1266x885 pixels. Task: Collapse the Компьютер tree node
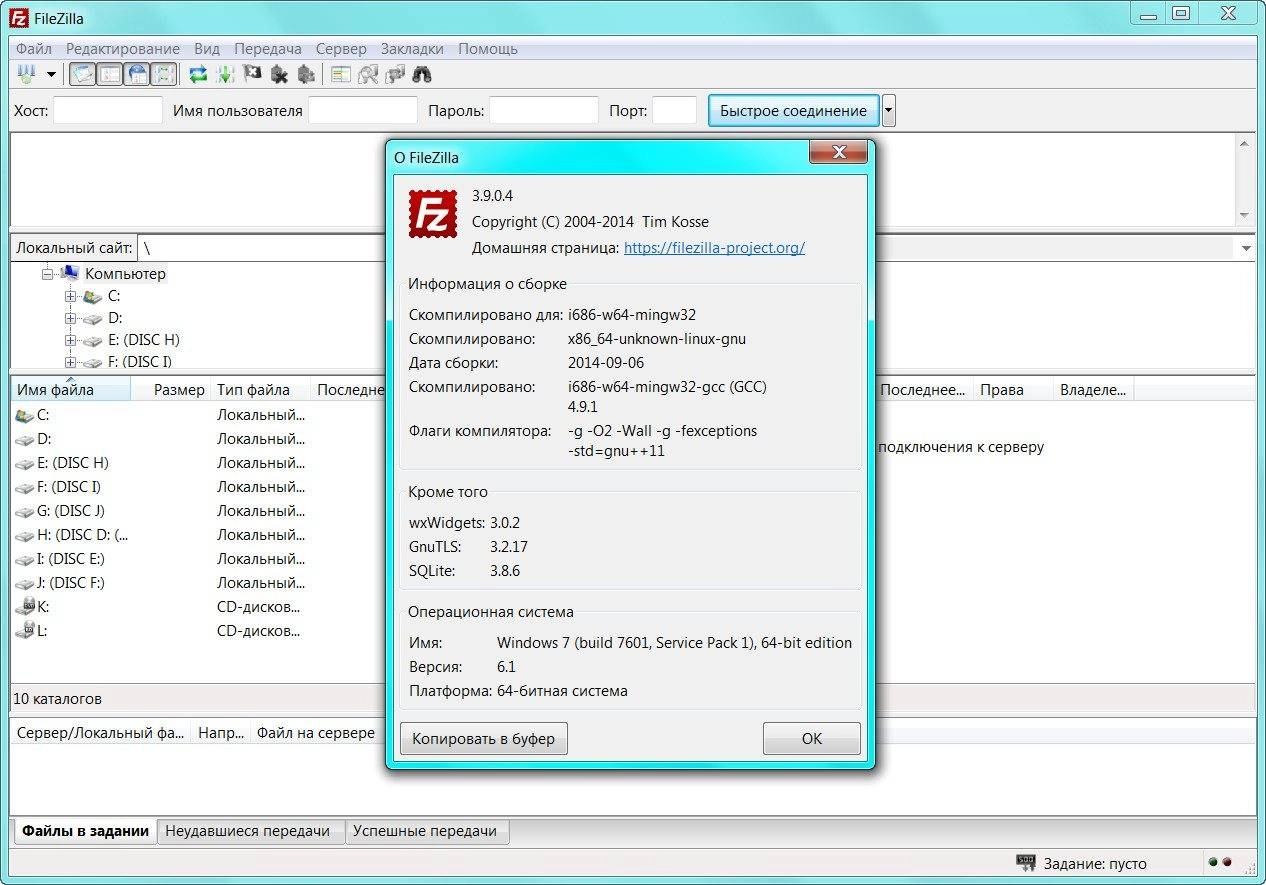tap(47, 273)
